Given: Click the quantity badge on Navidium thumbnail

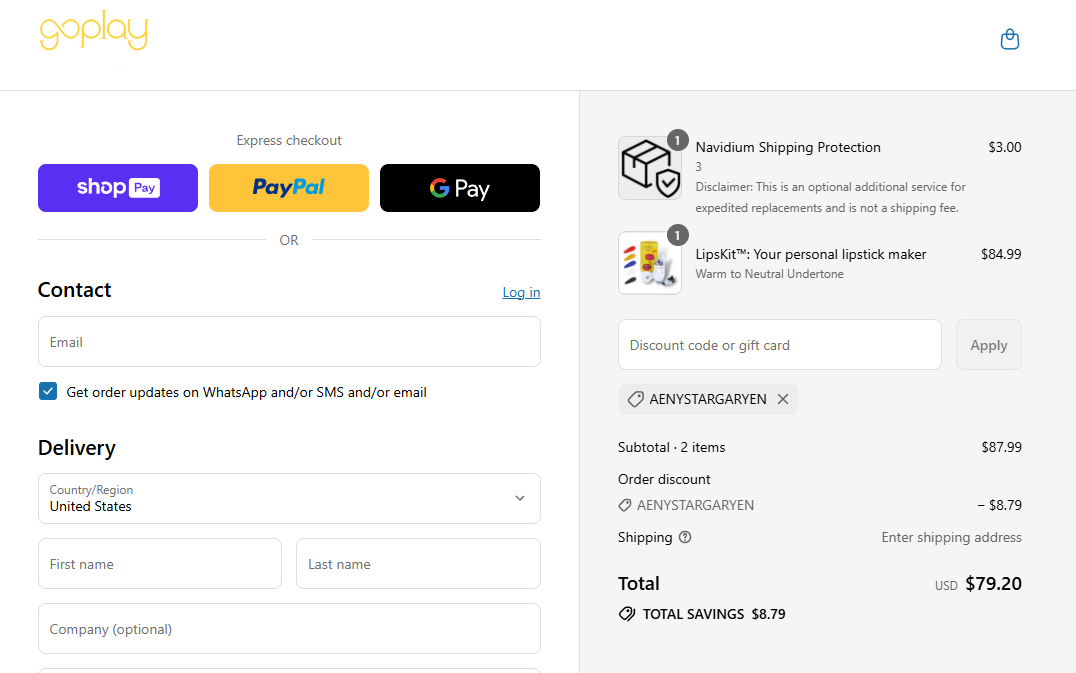Looking at the screenshot, I should point(677,141).
